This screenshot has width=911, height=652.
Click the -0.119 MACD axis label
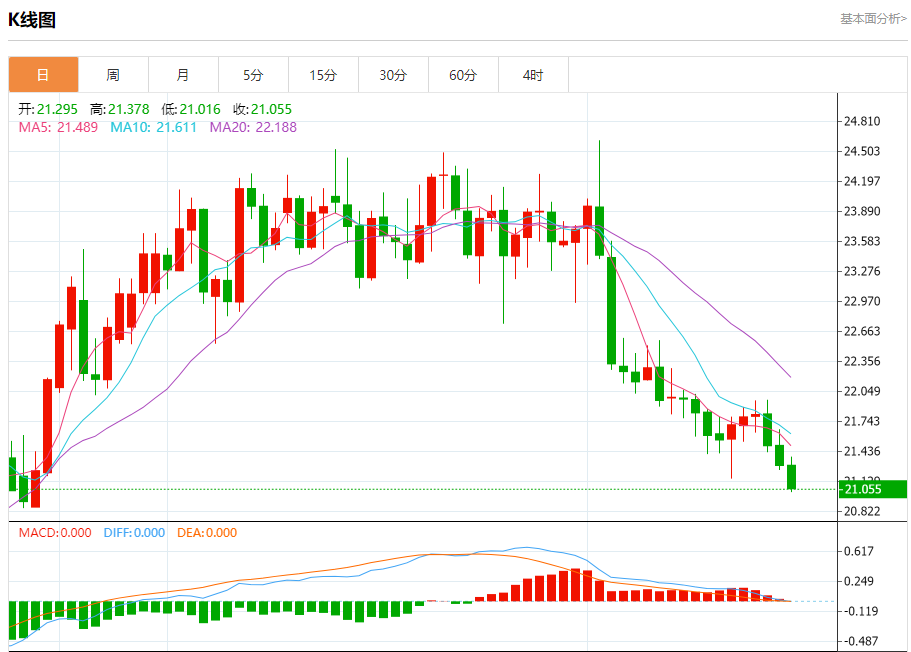[861, 611]
